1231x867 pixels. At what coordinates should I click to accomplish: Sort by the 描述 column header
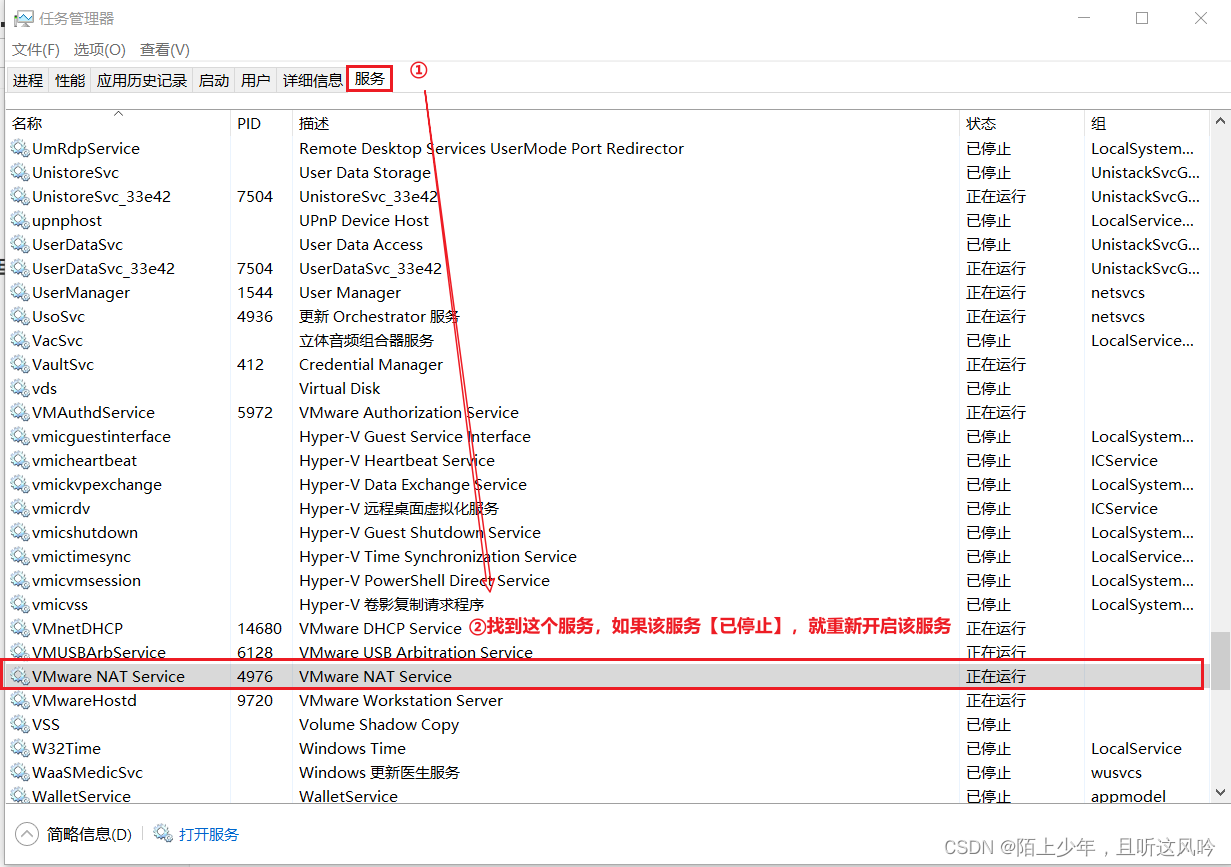click(626, 123)
